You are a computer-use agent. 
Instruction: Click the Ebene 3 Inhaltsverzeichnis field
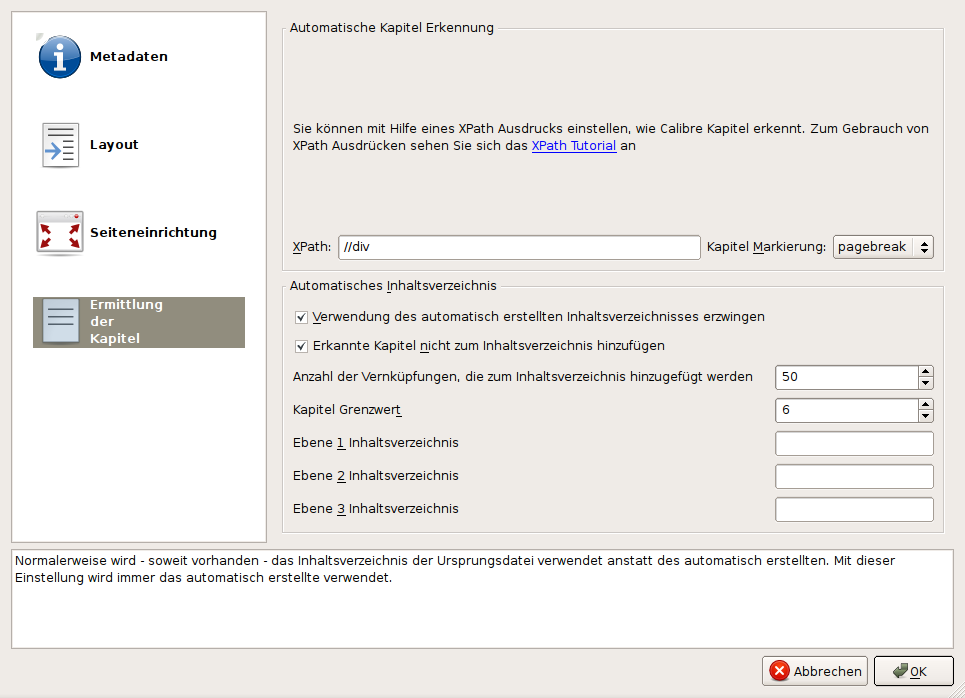853,509
